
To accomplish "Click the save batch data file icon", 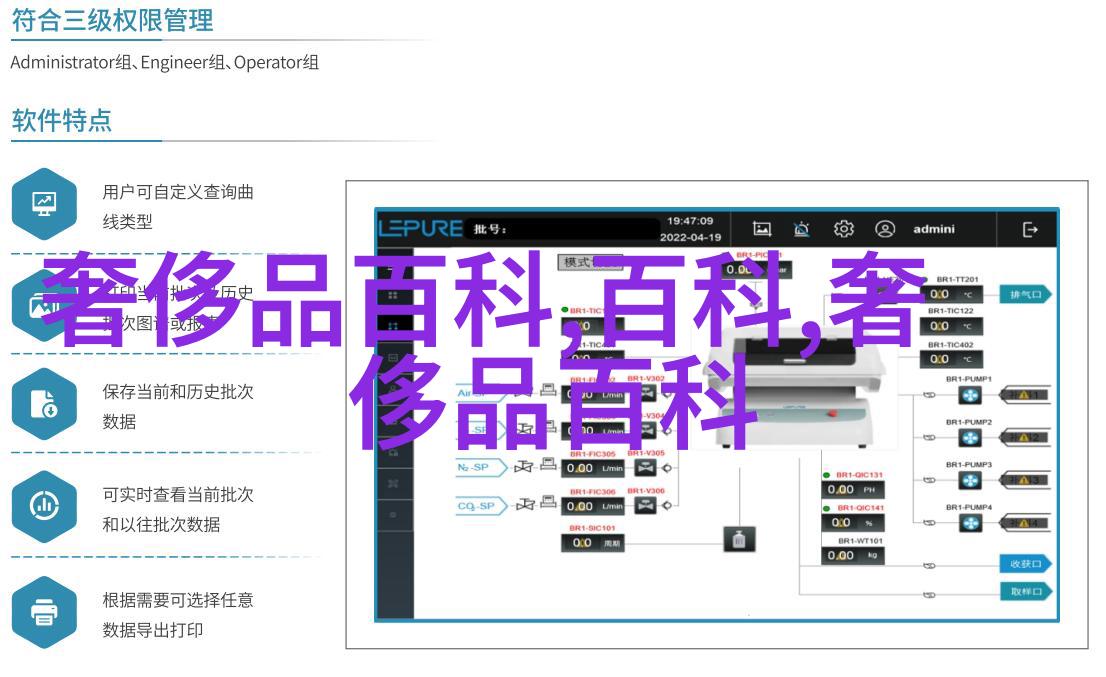I will pos(44,403).
